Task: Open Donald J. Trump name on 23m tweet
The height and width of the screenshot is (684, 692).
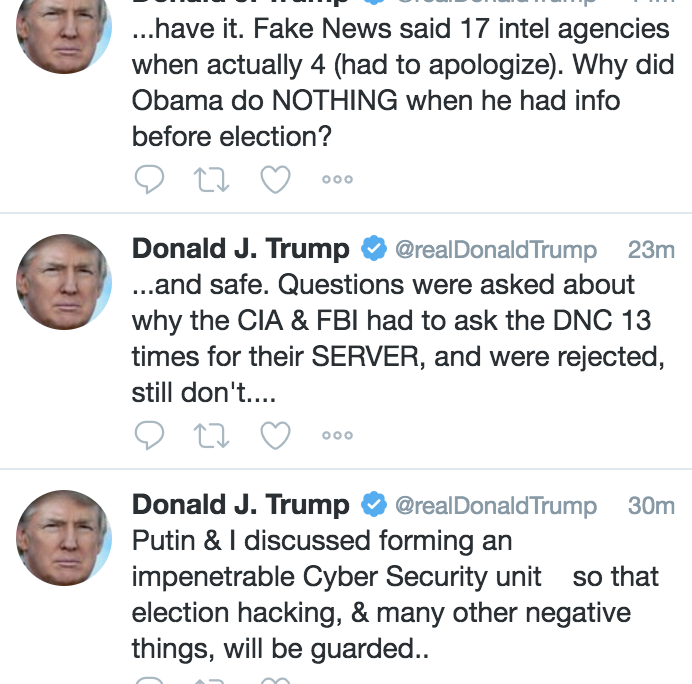Action: 241,249
